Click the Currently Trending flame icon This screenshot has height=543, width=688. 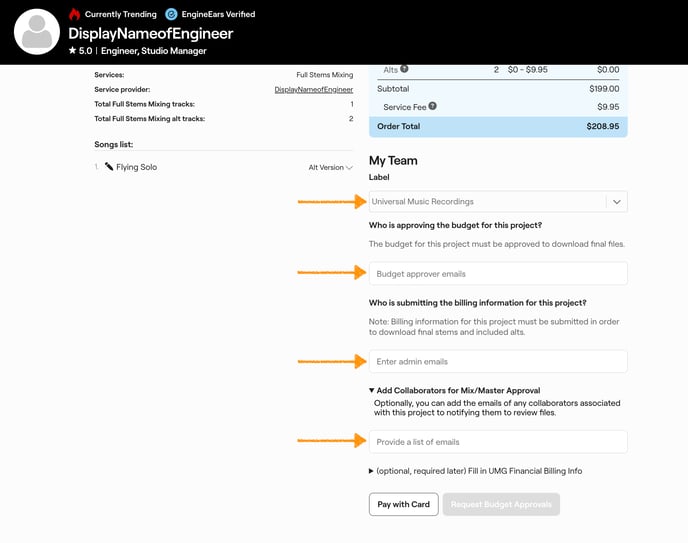[75, 14]
